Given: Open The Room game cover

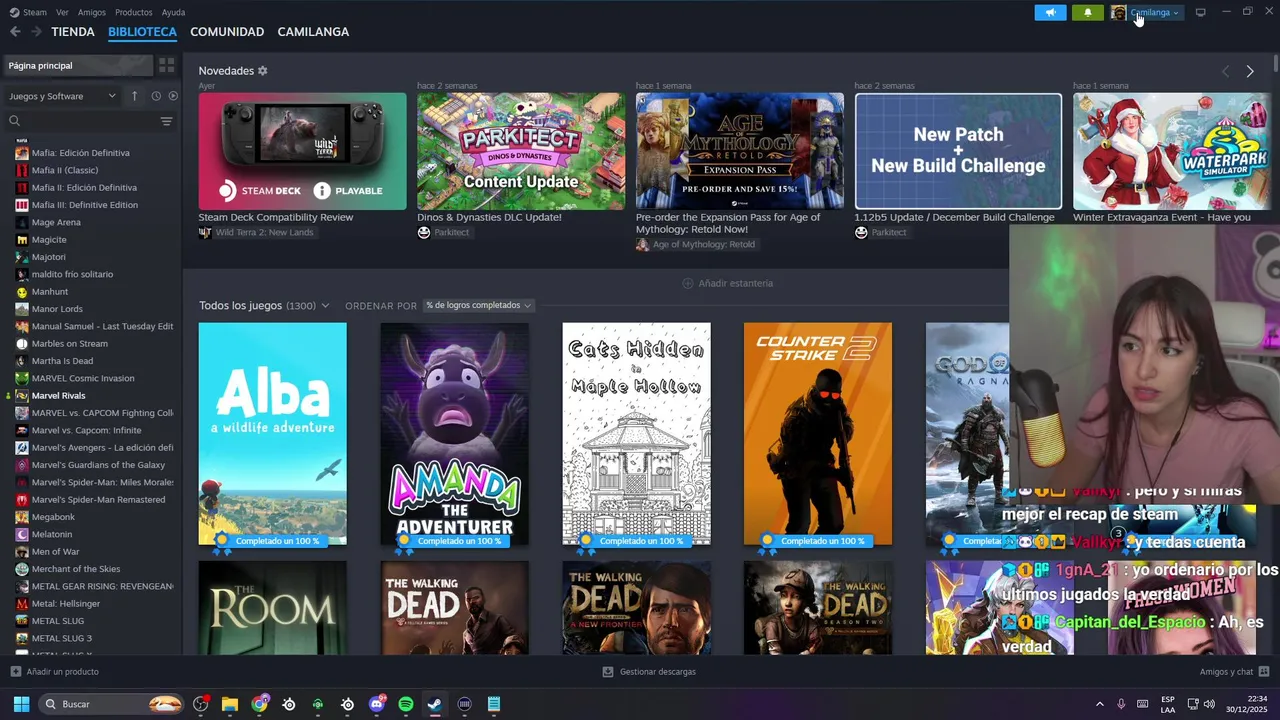Looking at the screenshot, I should point(273,608).
